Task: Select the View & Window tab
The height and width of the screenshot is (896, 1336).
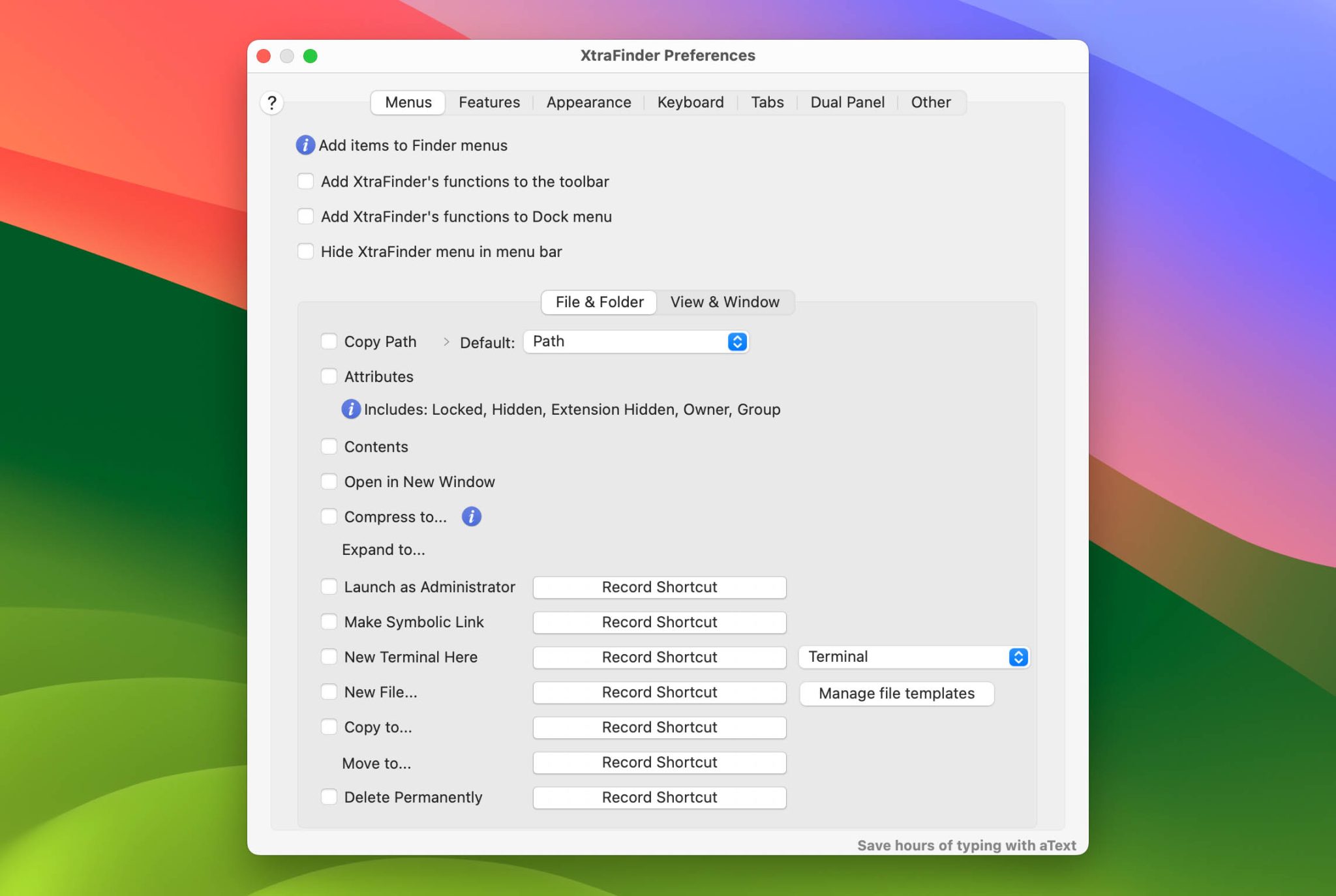Action: click(724, 302)
